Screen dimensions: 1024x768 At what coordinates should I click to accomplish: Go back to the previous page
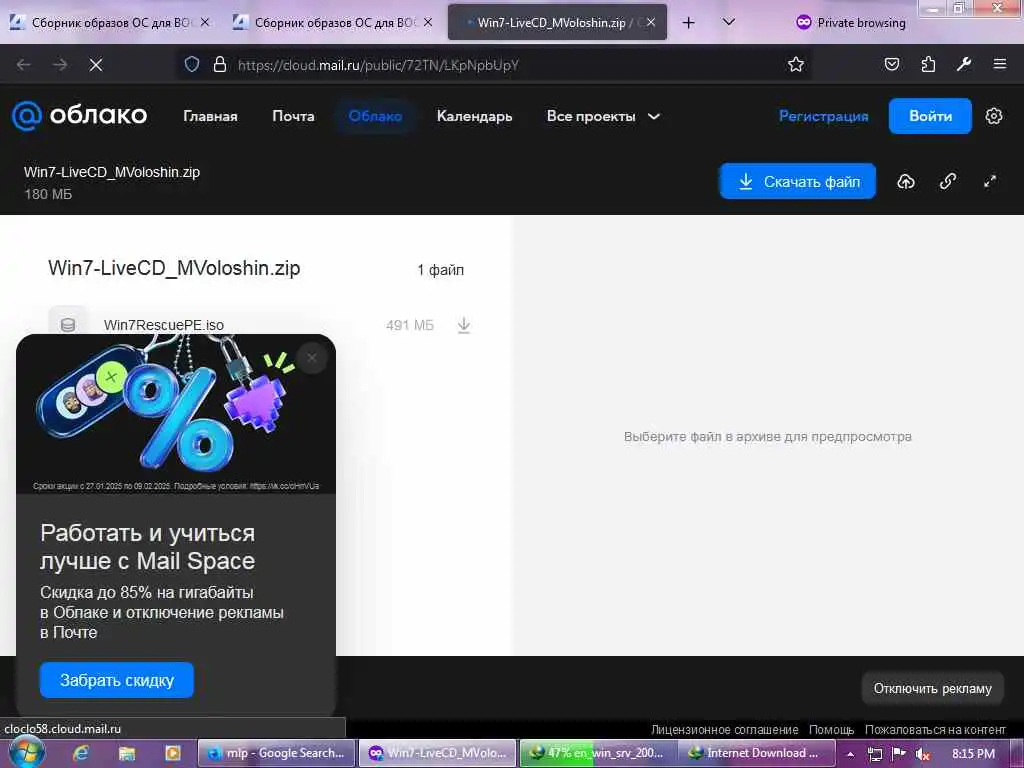tap(24, 65)
